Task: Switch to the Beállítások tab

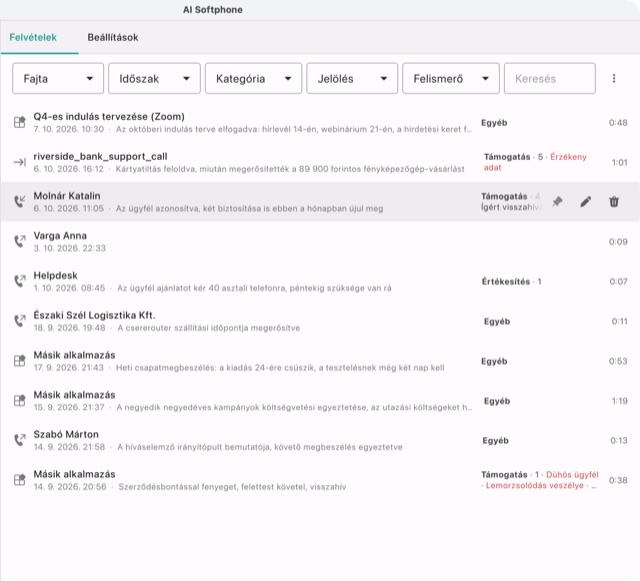Action: pos(113,38)
